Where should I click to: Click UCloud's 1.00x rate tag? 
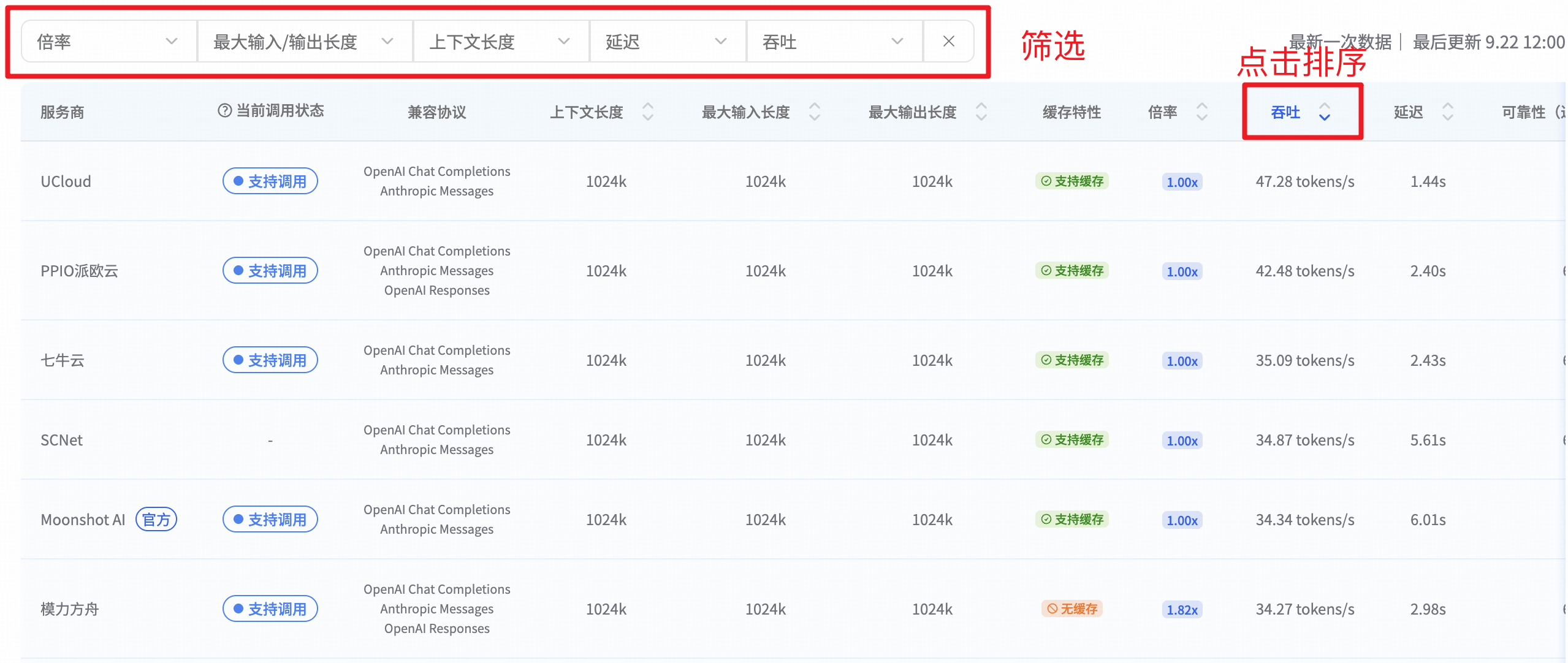pyautogui.click(x=1182, y=182)
